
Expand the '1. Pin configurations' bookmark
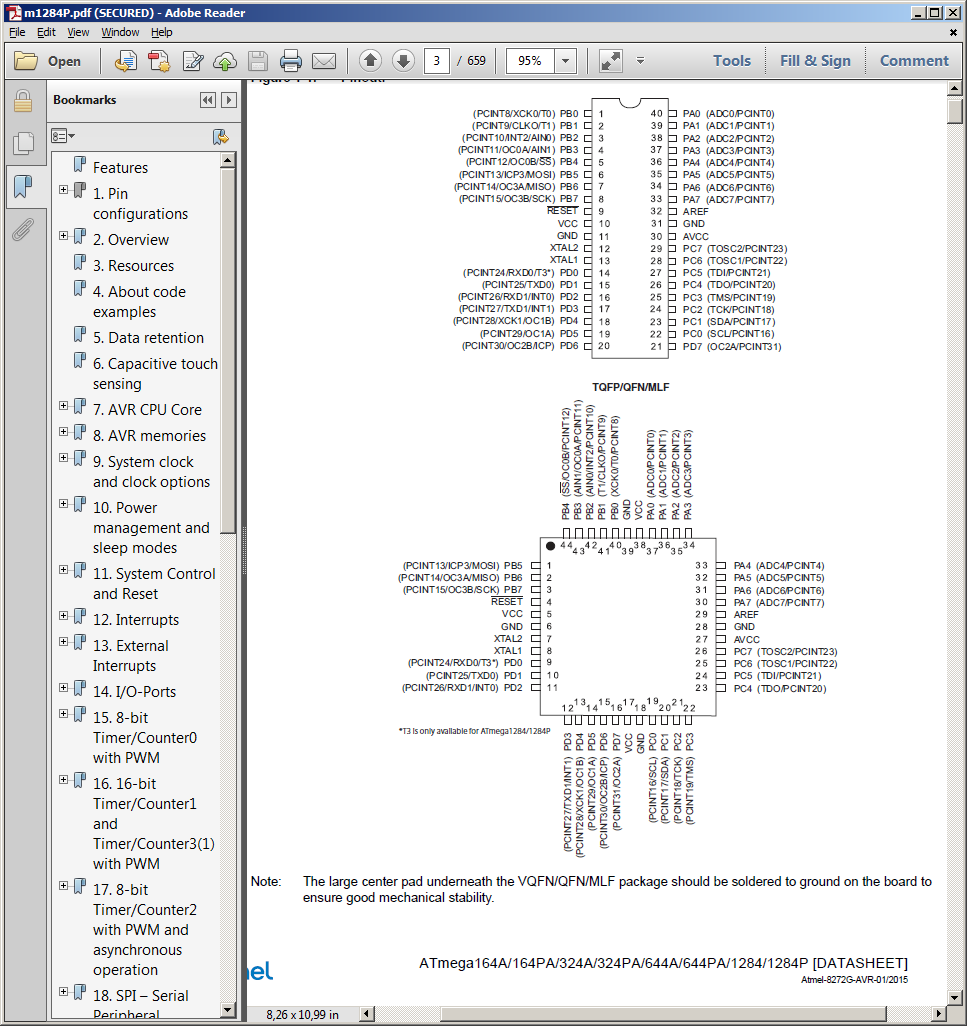coord(63,190)
